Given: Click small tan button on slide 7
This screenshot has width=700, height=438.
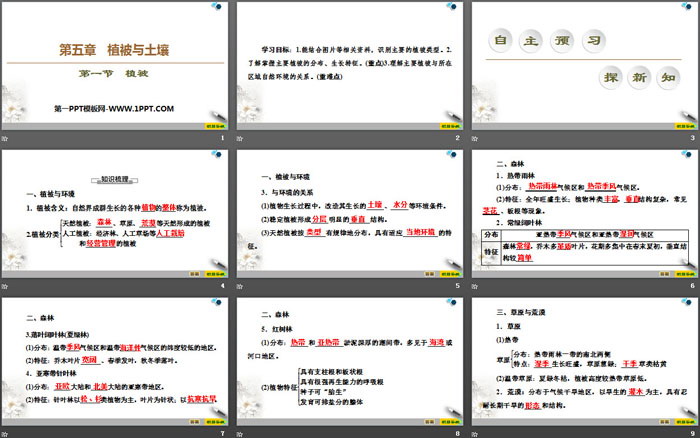Looking at the screenshot, I should pyautogui.click(x=195, y=422).
